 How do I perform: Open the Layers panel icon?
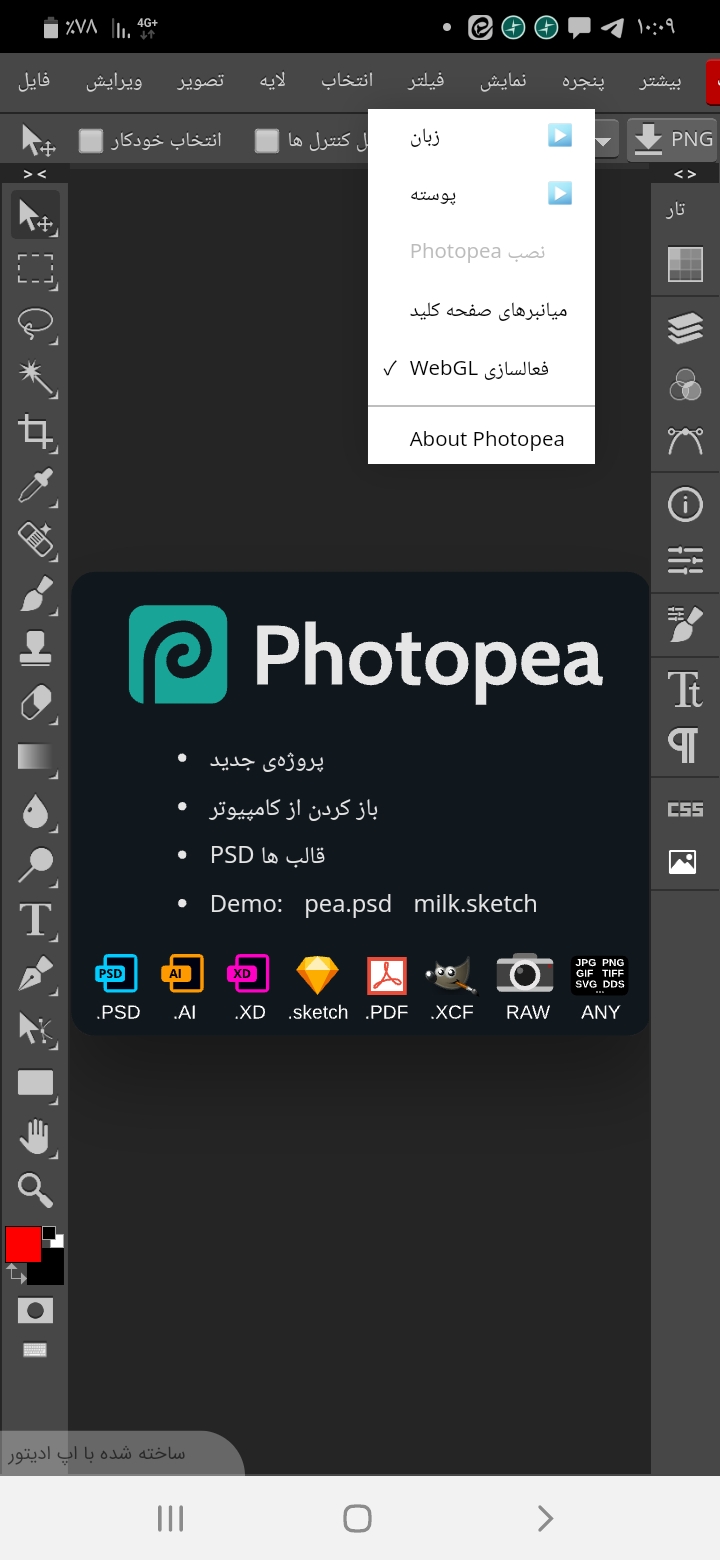click(685, 328)
